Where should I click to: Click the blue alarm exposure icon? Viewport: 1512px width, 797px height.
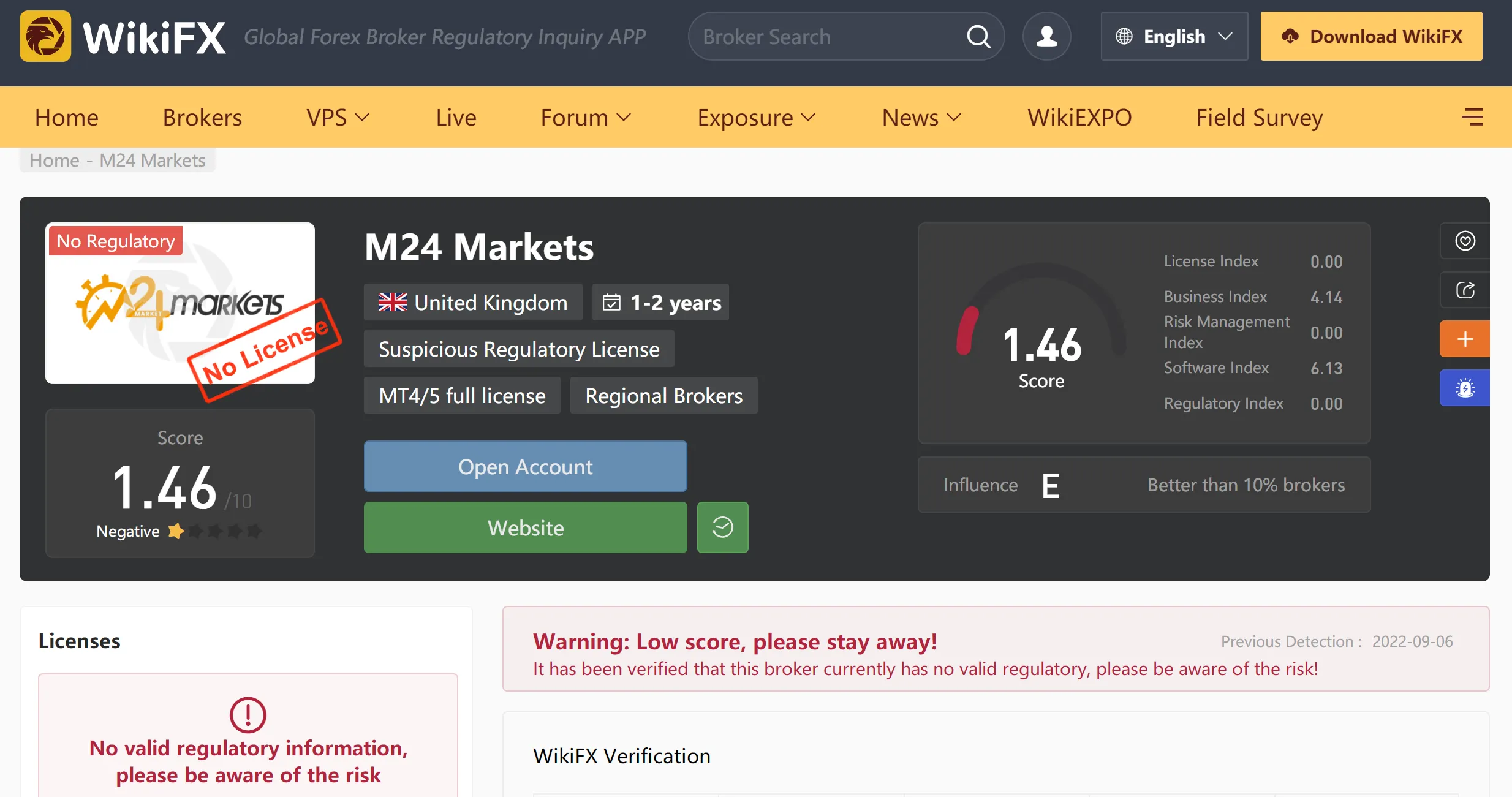pos(1465,388)
